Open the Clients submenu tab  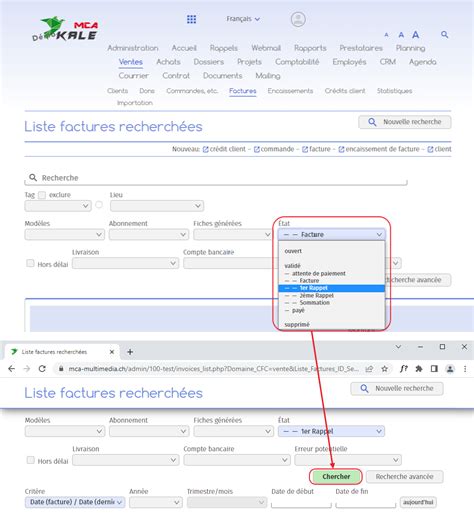(117, 91)
